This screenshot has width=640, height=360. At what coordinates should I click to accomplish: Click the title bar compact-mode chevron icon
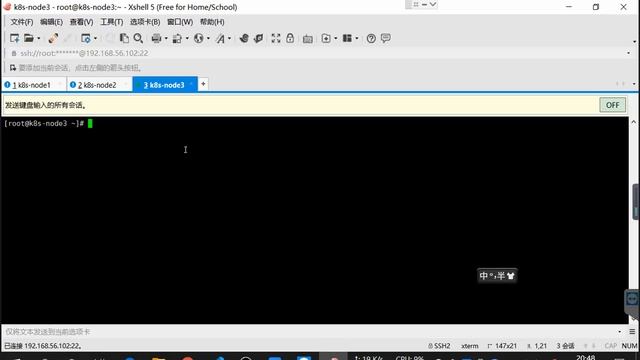click(x=433, y=4)
